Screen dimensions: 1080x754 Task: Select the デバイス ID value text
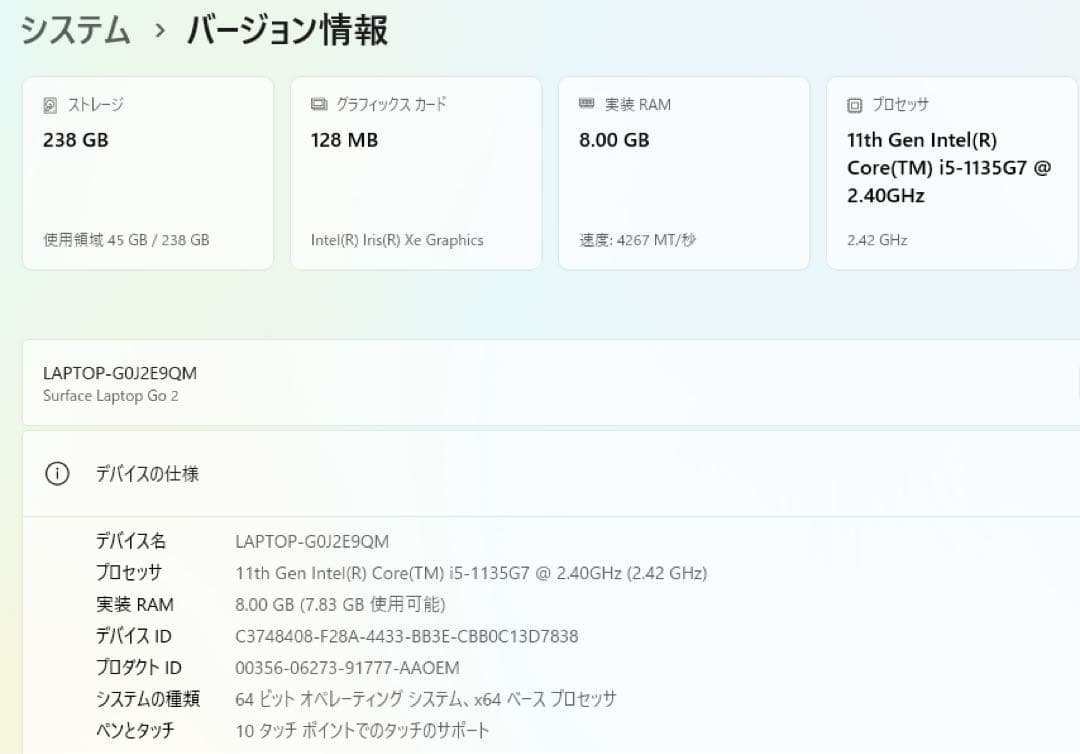click(x=407, y=636)
